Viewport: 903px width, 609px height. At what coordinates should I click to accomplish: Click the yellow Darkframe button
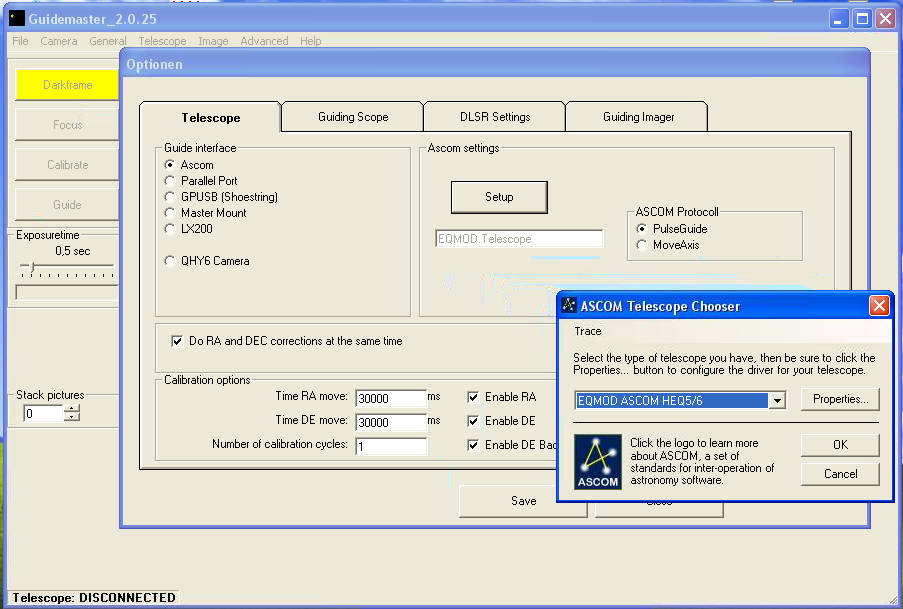click(x=67, y=85)
